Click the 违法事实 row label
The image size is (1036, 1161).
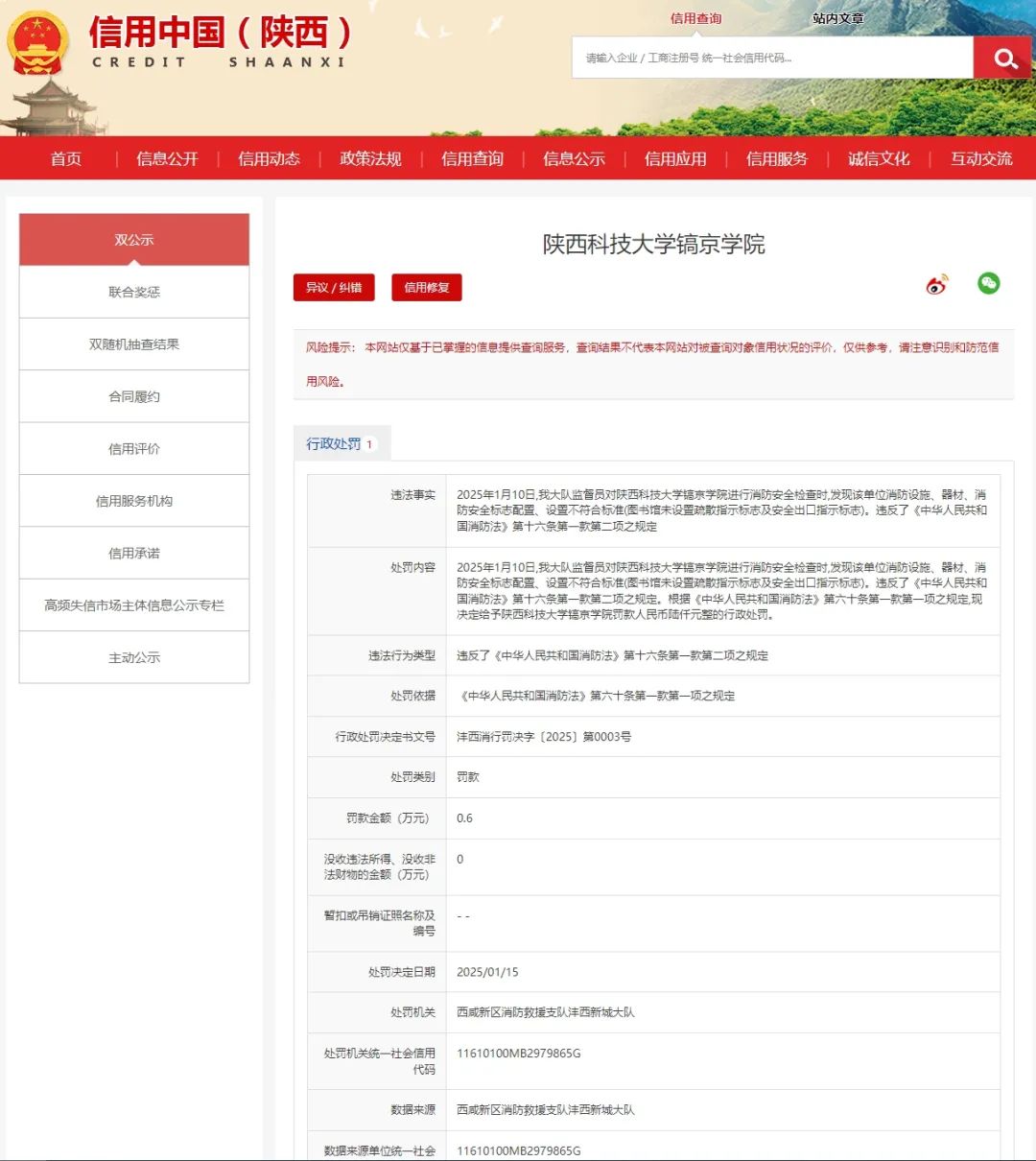(412, 495)
